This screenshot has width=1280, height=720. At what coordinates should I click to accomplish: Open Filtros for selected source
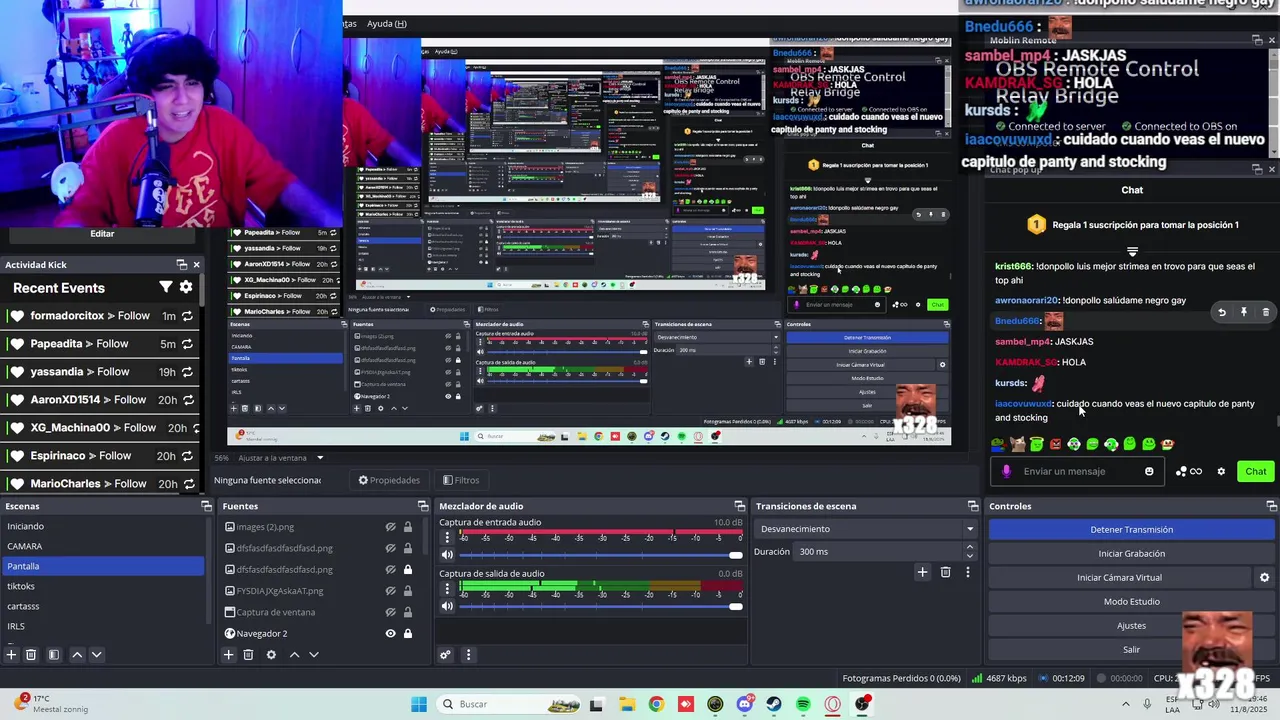click(x=461, y=480)
